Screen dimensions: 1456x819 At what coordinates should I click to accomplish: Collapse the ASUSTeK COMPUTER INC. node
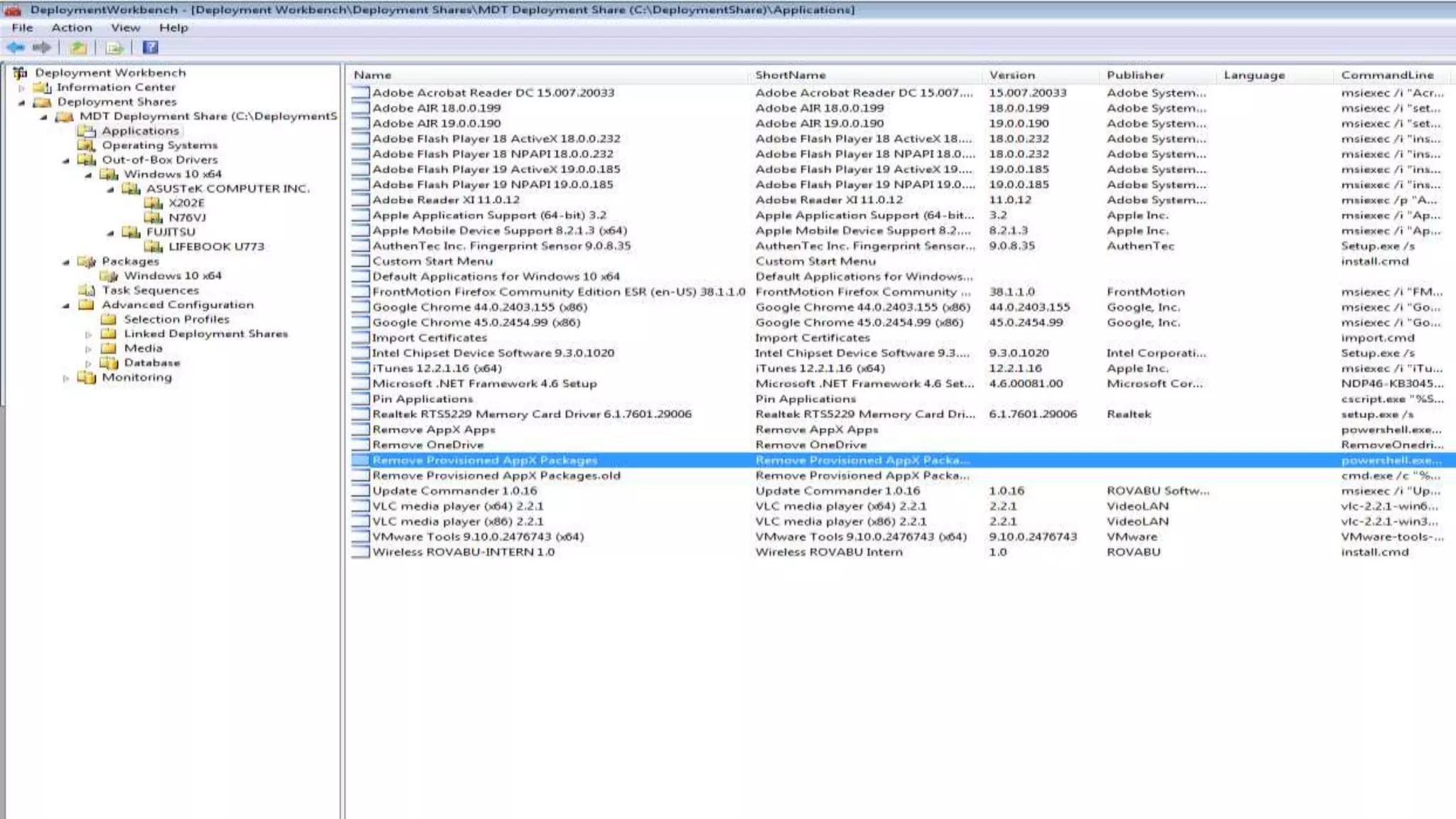[110, 190]
